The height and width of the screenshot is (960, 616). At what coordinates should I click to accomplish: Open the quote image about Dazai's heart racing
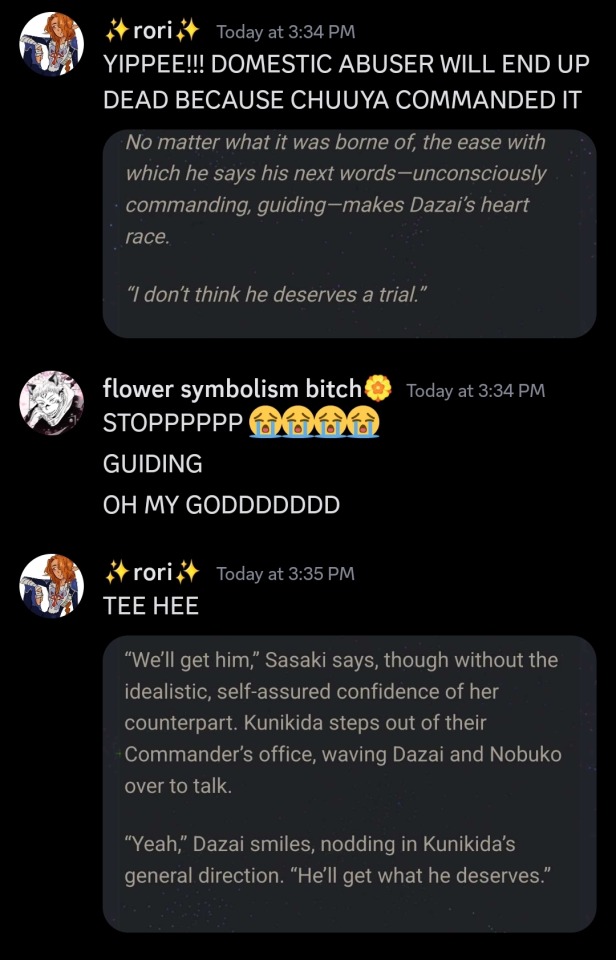pyautogui.click(x=349, y=233)
